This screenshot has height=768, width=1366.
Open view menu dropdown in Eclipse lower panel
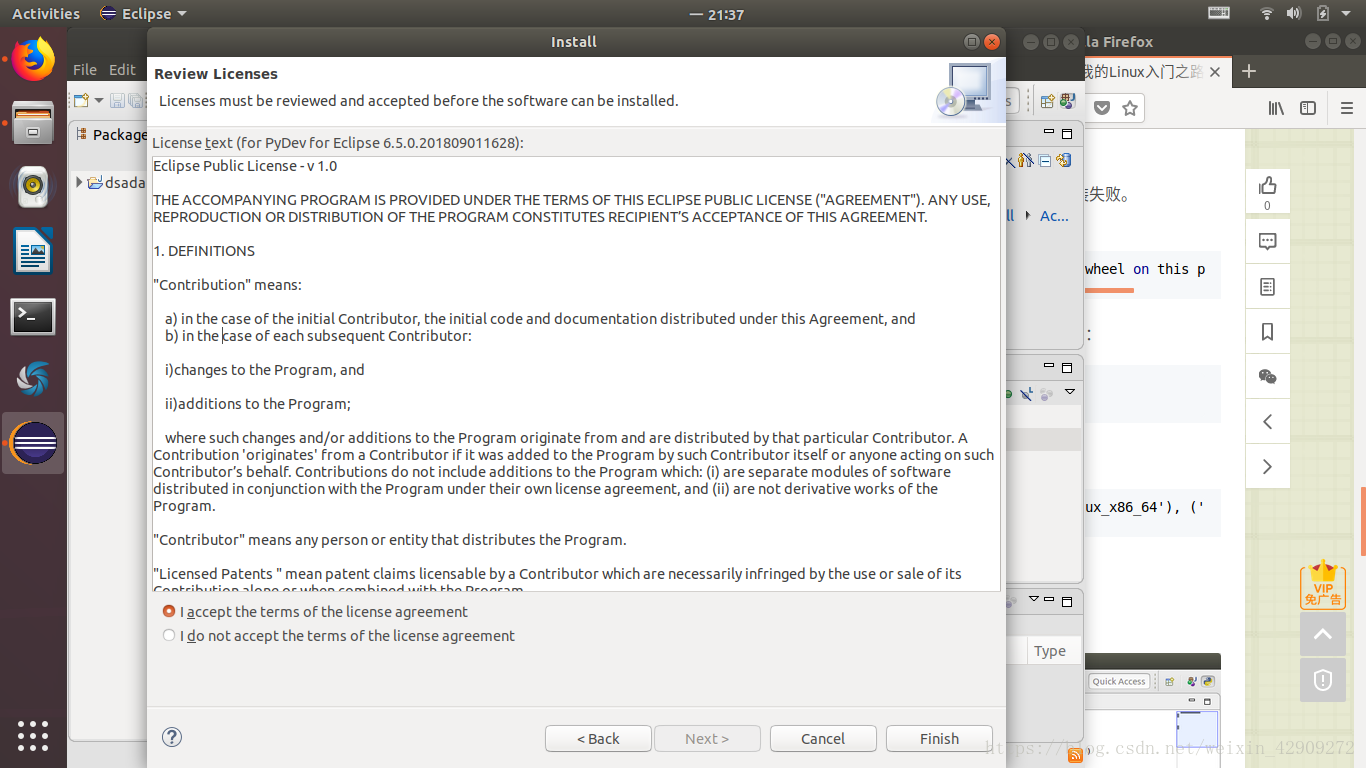tap(1070, 392)
